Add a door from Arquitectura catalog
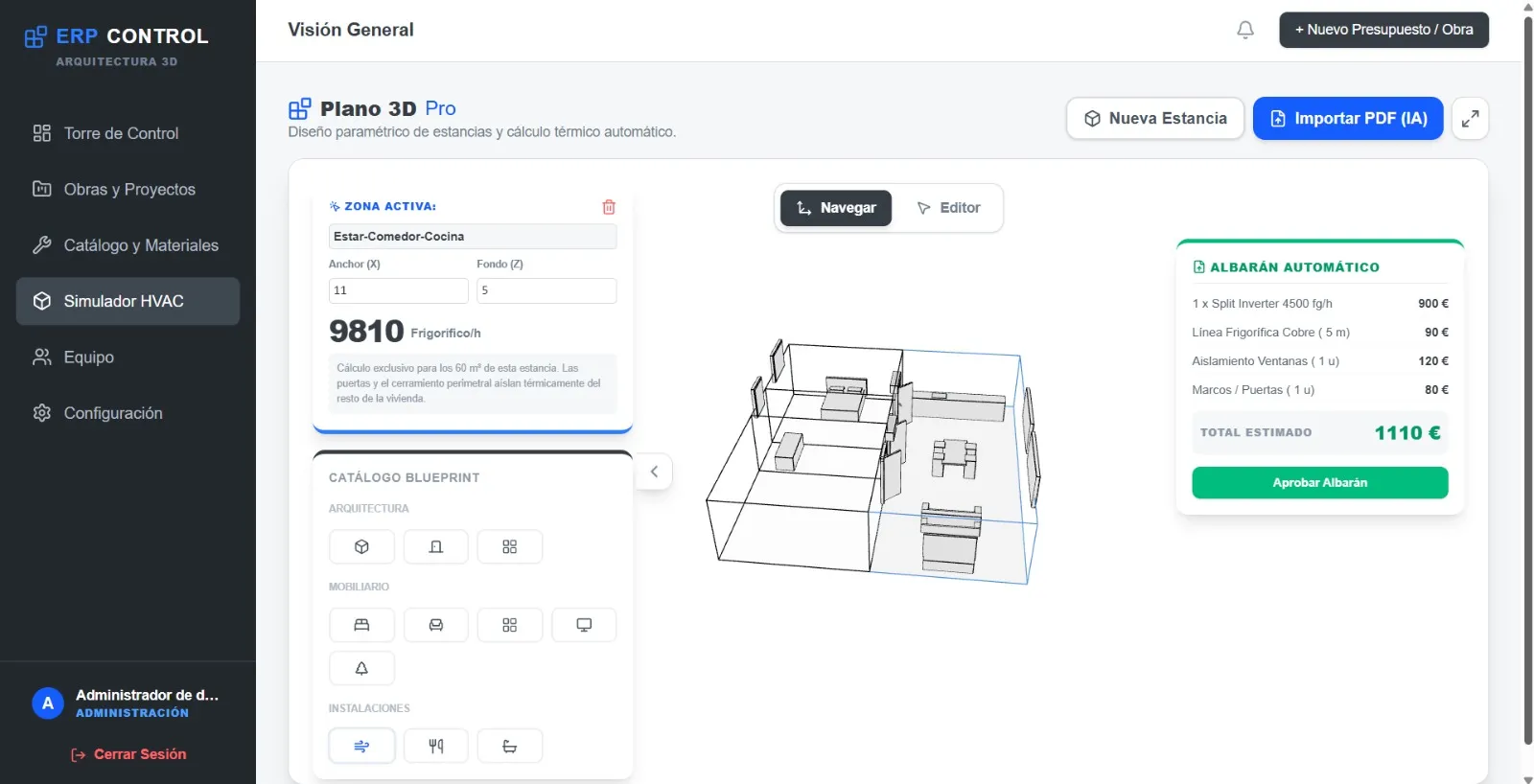This screenshot has height=784, width=1534. click(x=435, y=546)
